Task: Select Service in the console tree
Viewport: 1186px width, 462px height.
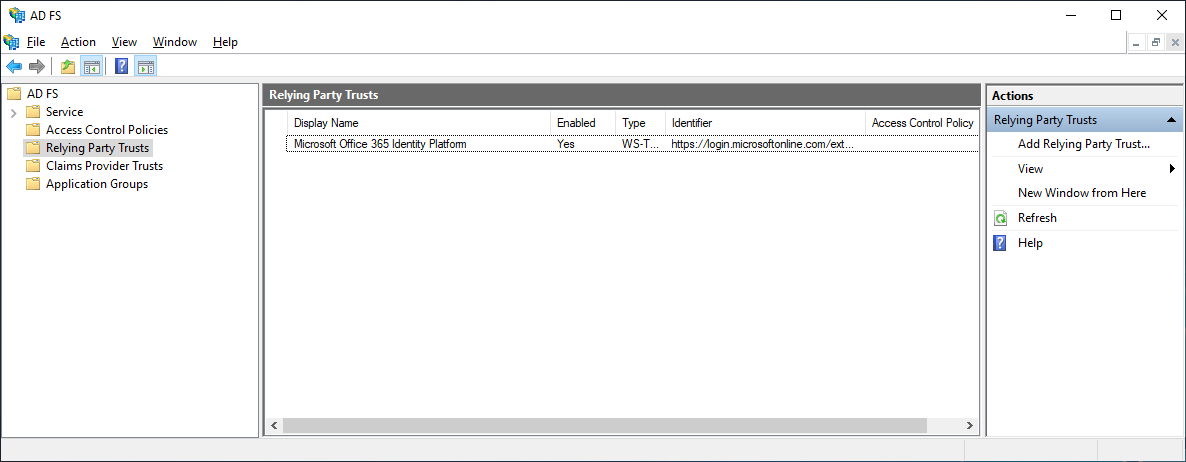Action: pos(64,112)
